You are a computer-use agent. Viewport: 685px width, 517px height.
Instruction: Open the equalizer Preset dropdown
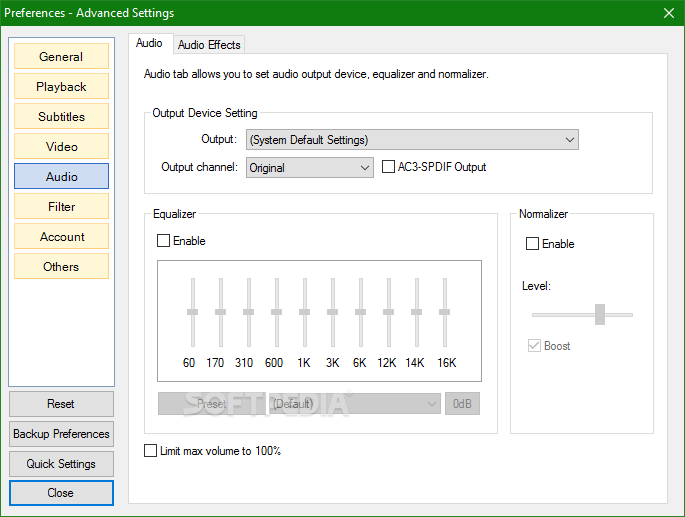(x=355, y=403)
